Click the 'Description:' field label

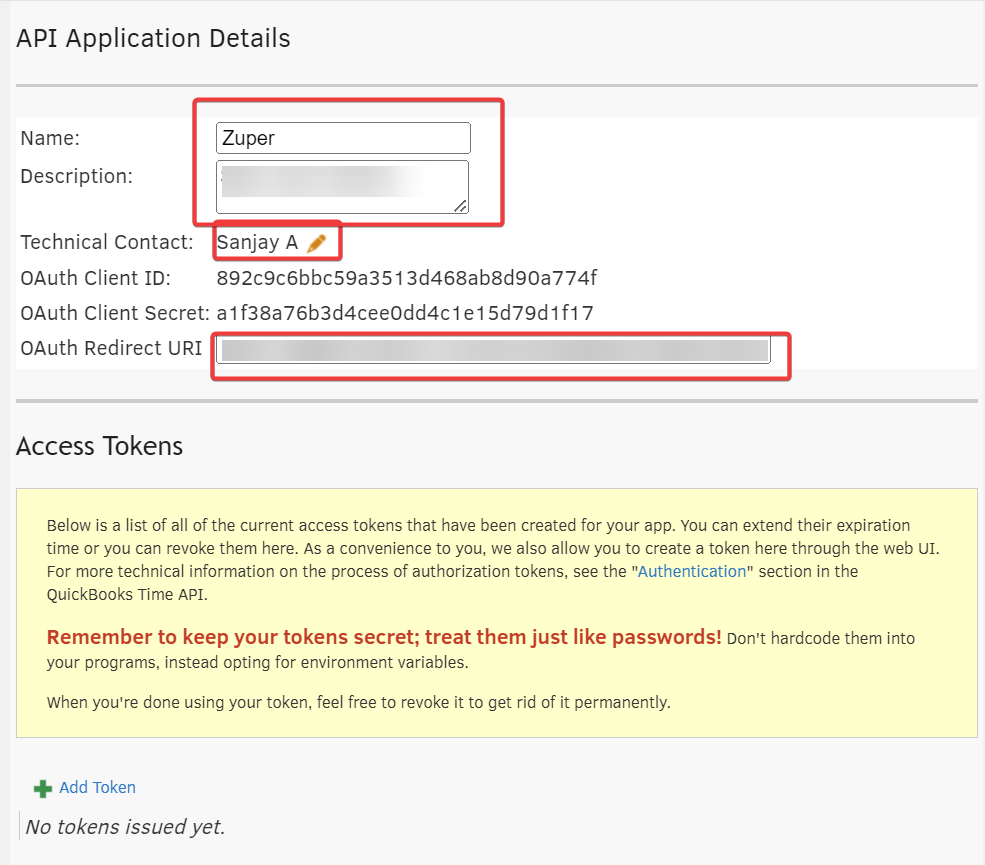(x=76, y=177)
